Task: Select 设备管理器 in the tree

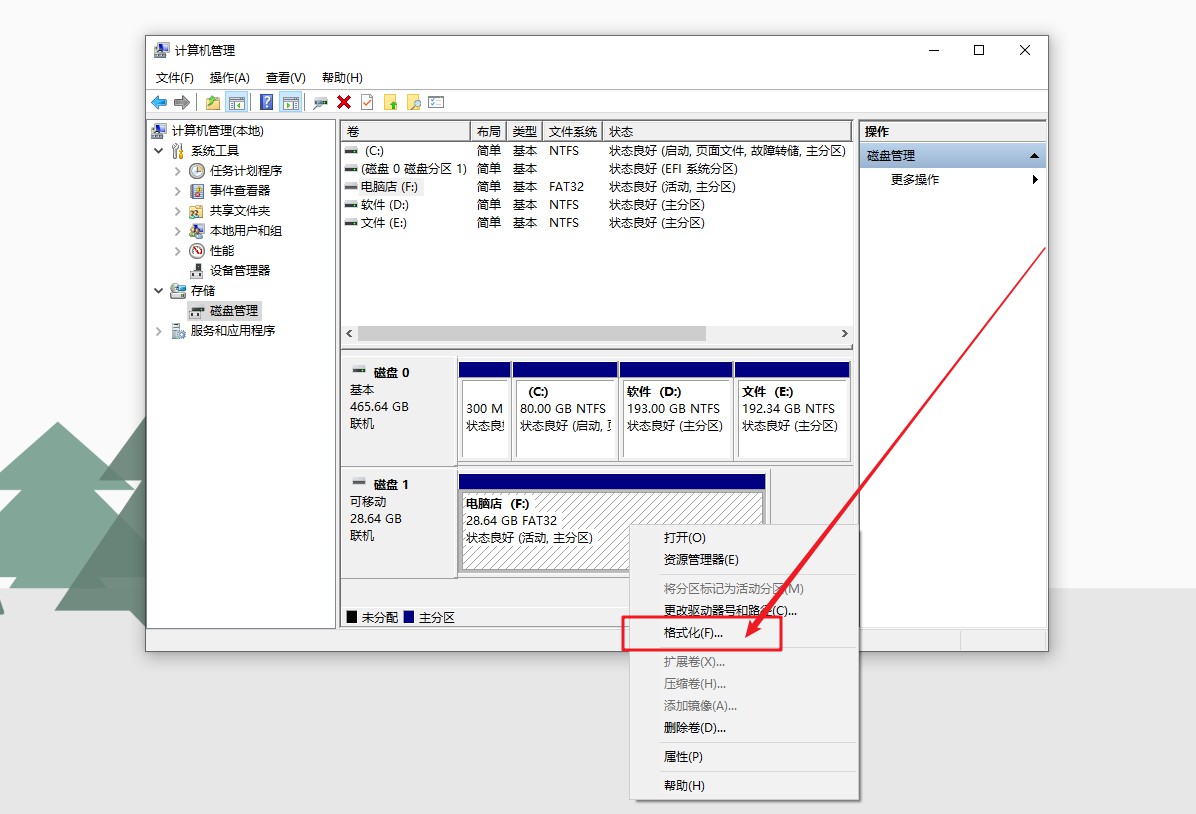Action: pos(239,270)
